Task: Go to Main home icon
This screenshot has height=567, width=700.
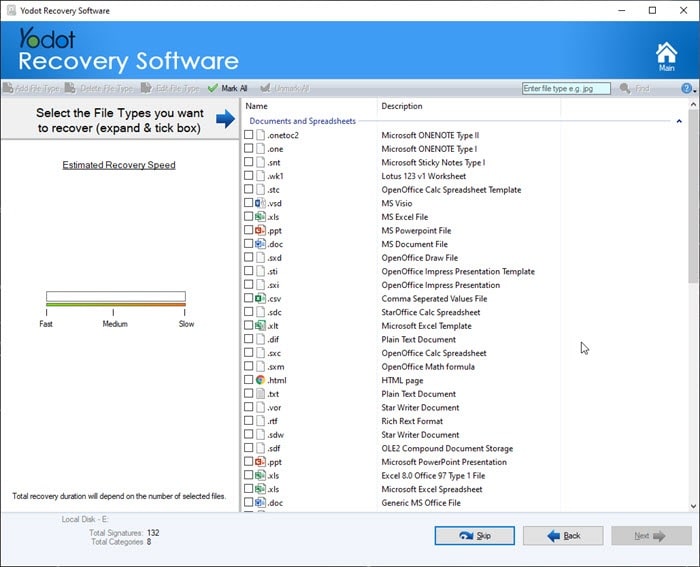Action: (x=666, y=56)
